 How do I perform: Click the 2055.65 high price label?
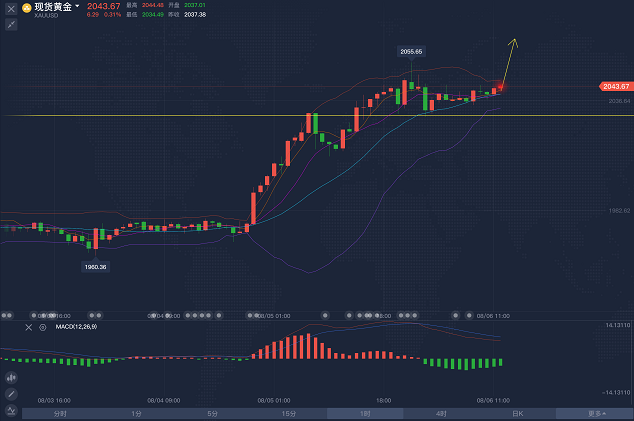pyautogui.click(x=410, y=51)
